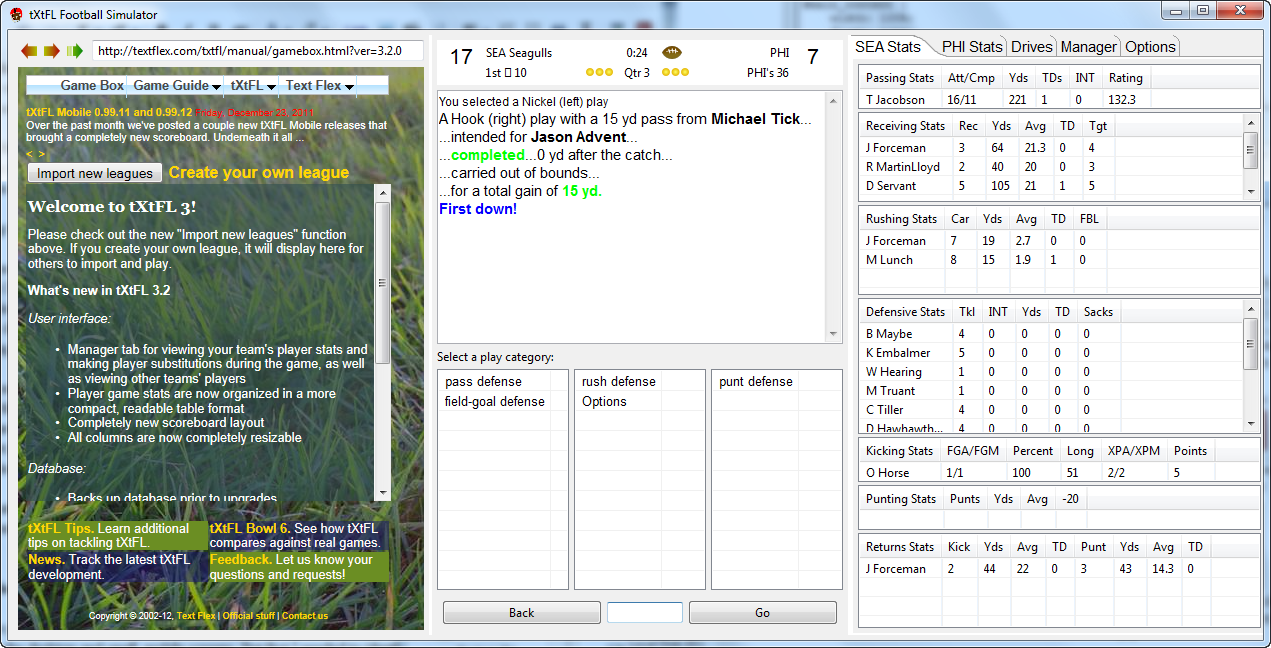Viewport: 1271px width, 648px height.
Task: Open the Text Flex dropdown menu
Action: pyautogui.click(x=320, y=86)
